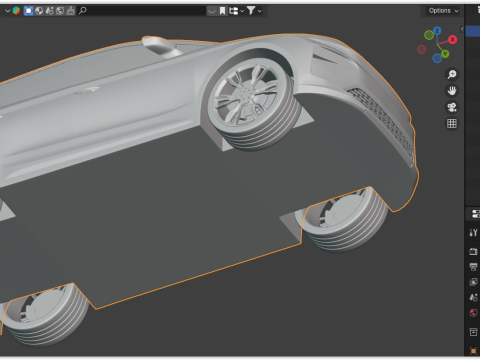Expand the hierarchy icon dropdown arrow
Viewport: 480px width, 360px height.
[x=242, y=11]
